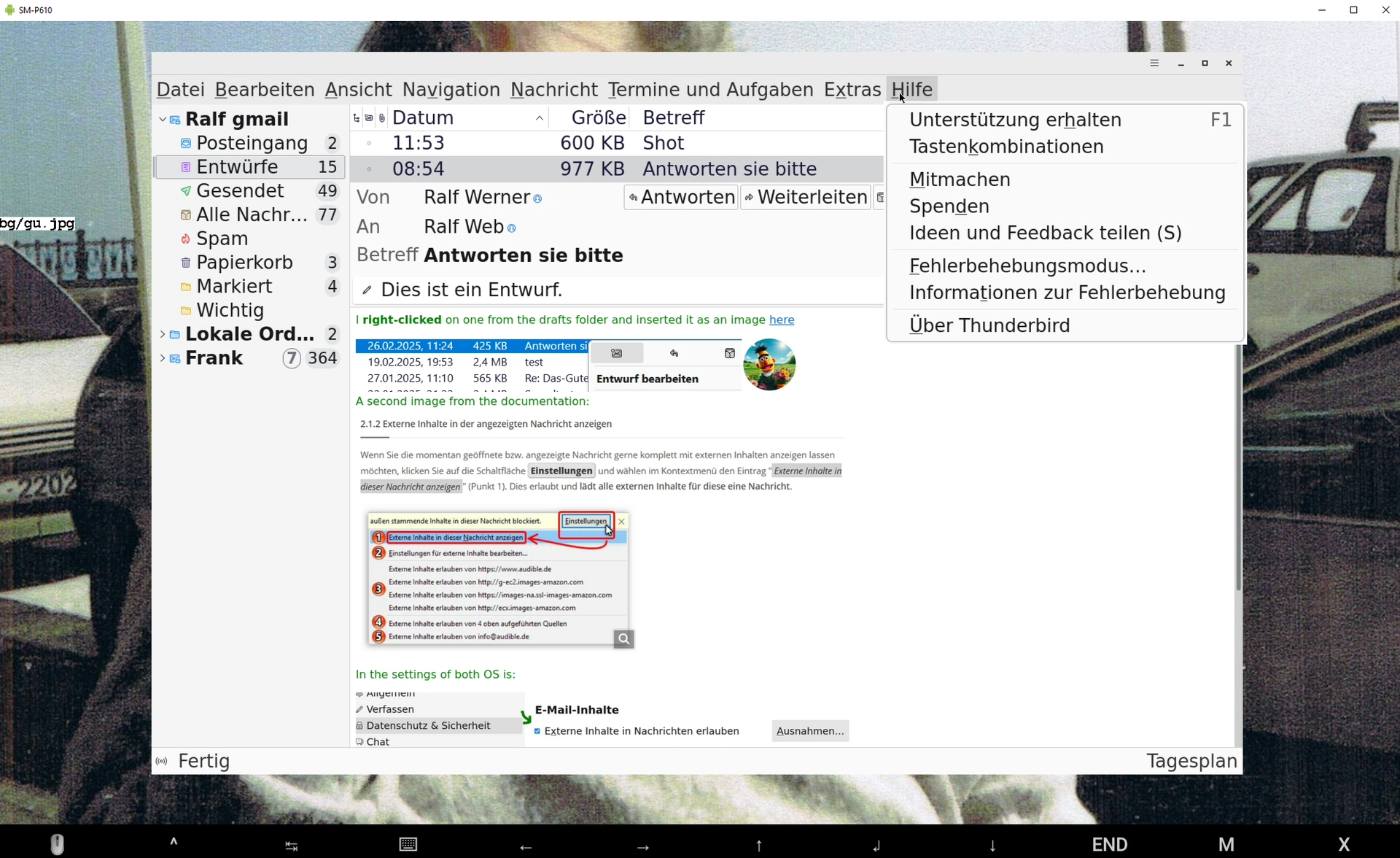Expand the Frank account tree
1400x858 pixels.
[162, 358]
